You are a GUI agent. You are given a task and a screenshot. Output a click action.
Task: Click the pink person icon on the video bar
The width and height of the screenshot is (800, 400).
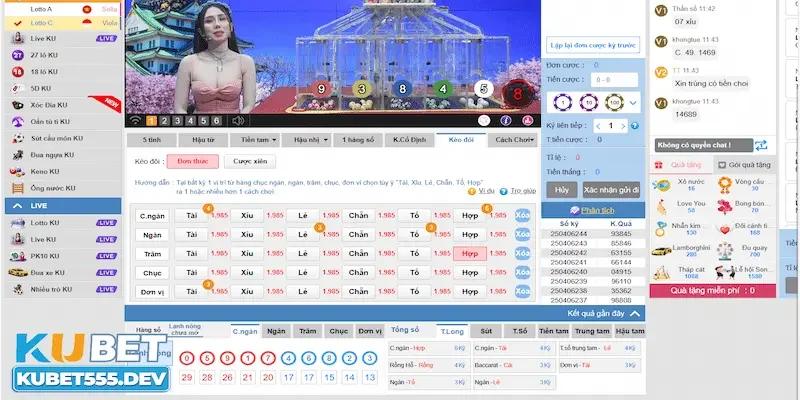tap(528, 120)
